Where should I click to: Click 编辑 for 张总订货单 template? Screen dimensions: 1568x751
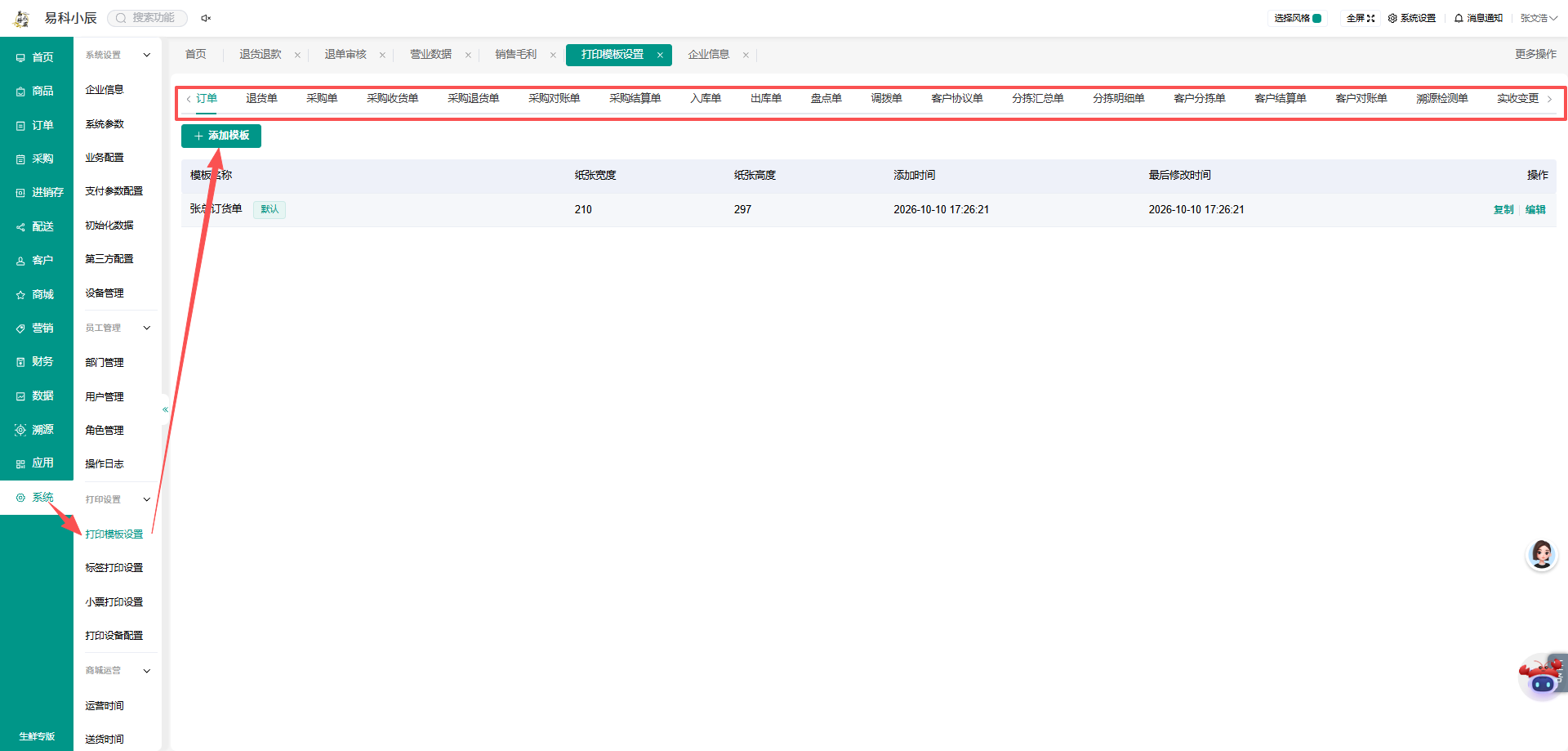(1535, 210)
